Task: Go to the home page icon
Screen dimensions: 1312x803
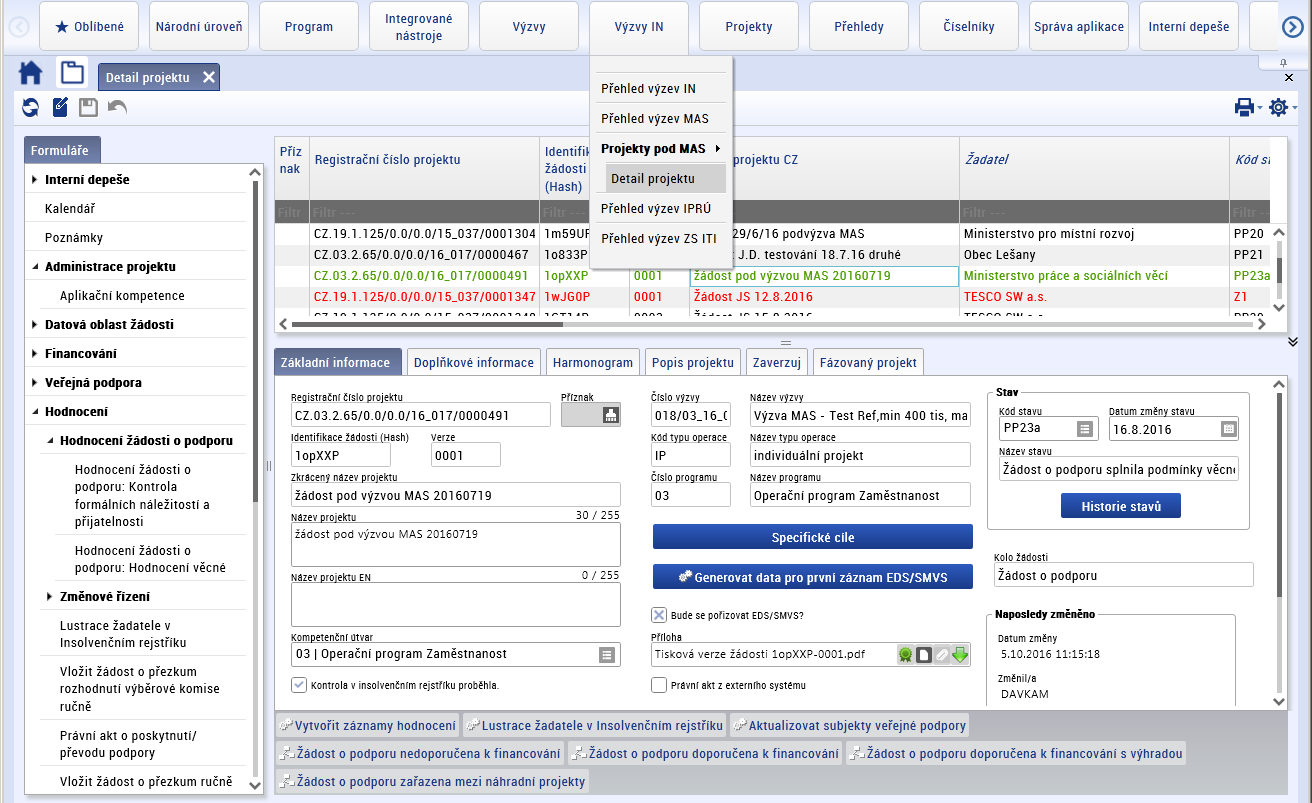Action: (x=31, y=74)
